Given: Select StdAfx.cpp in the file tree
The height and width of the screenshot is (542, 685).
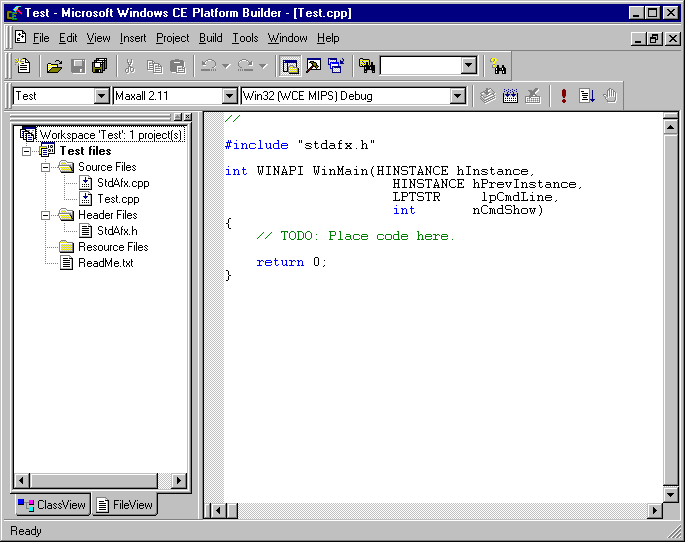Looking at the screenshot, I should click(x=123, y=183).
